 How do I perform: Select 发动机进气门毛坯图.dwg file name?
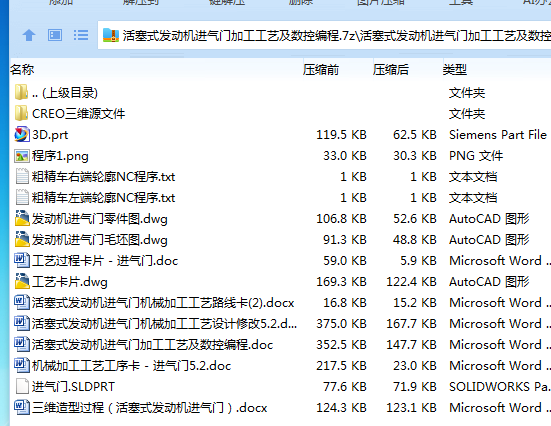(99, 240)
